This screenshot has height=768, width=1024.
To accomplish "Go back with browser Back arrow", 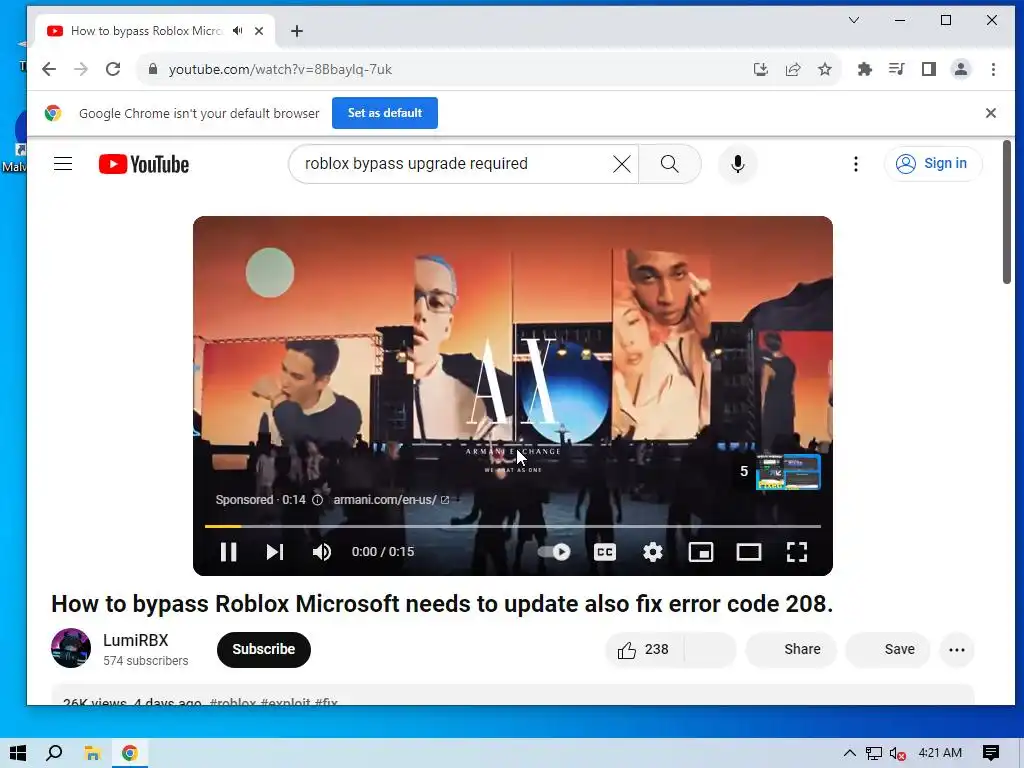I will [49, 69].
